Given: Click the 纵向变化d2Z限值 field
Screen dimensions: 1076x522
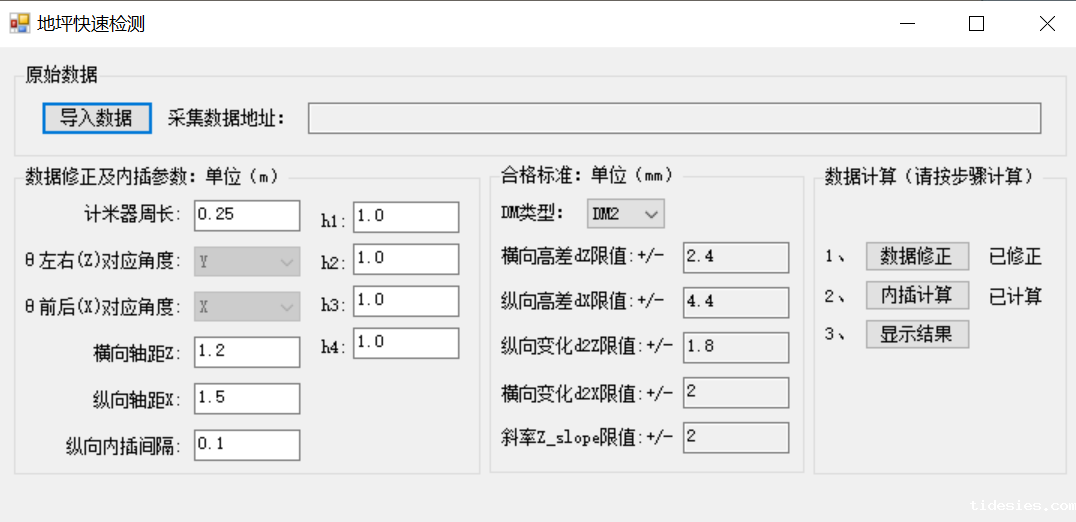Looking at the screenshot, I should pos(736,347).
